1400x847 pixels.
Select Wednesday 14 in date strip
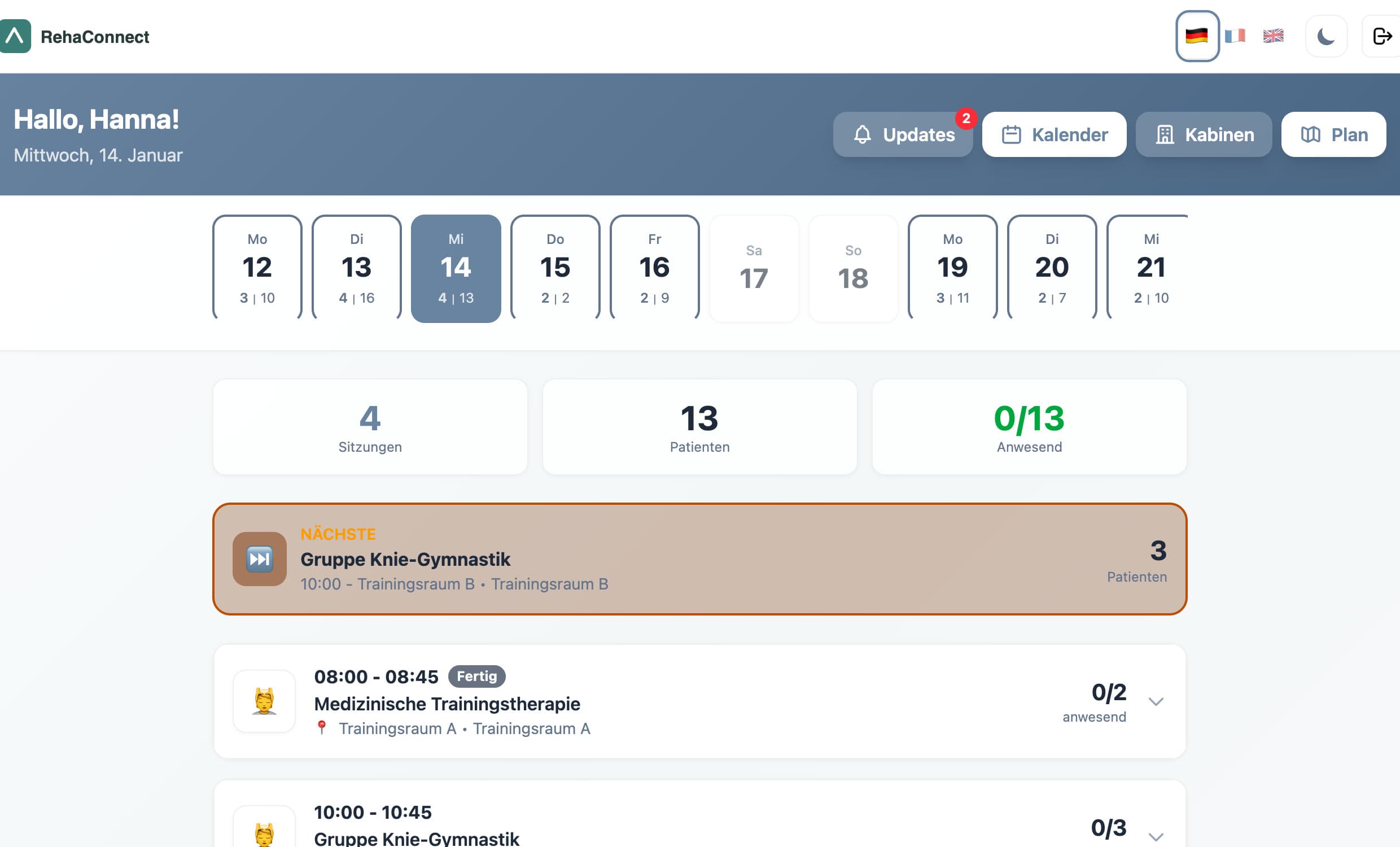[x=456, y=268]
